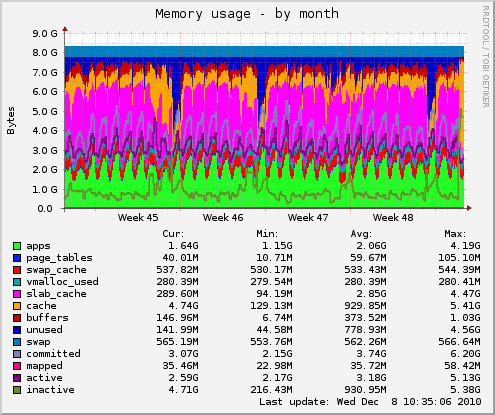Image resolution: width=495 pixels, height=415 pixels.
Task: Click committed max value 6.20G
Action: tap(465, 354)
